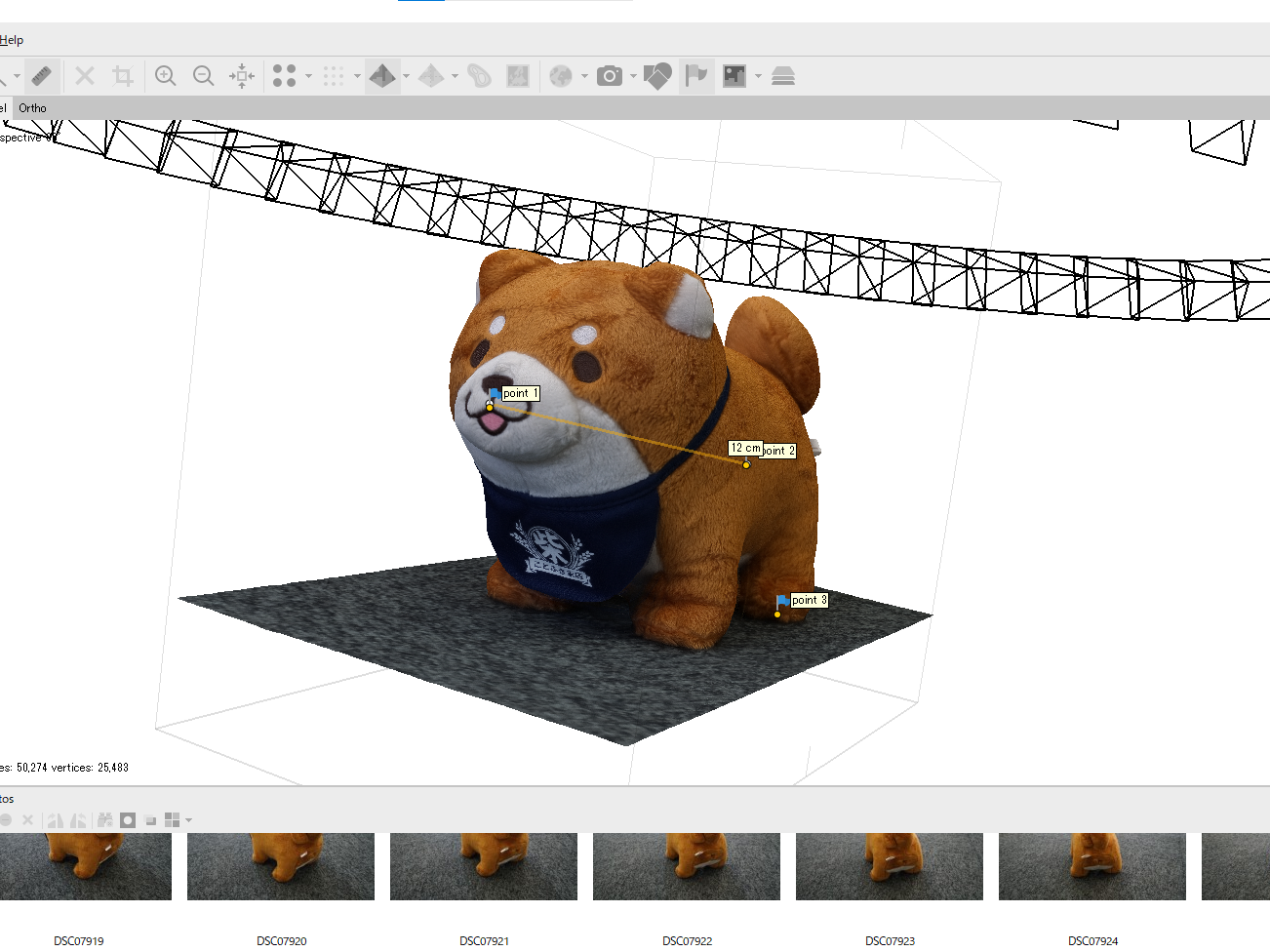This screenshot has height=952, width=1270.
Task: Select photo thumbnail DSC07921
Action: pyautogui.click(x=484, y=866)
